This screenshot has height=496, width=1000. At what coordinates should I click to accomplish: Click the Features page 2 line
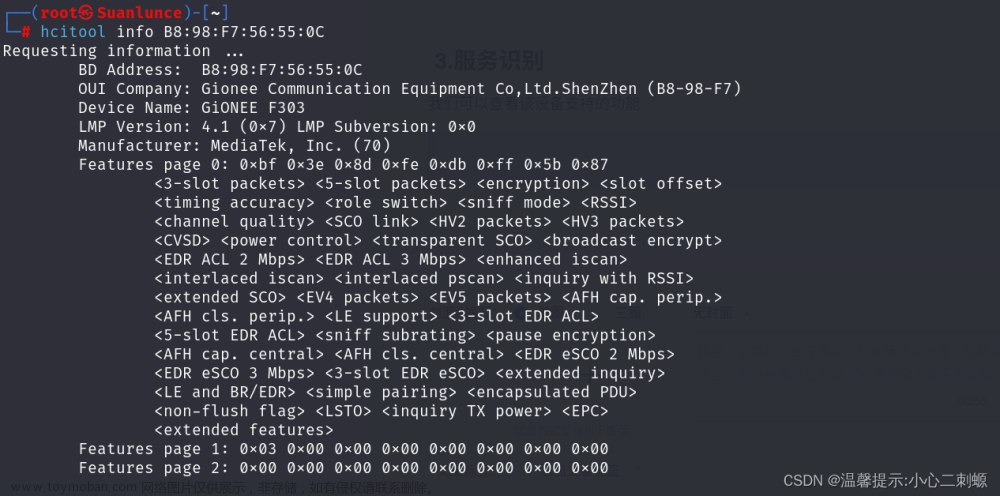tap(343, 468)
